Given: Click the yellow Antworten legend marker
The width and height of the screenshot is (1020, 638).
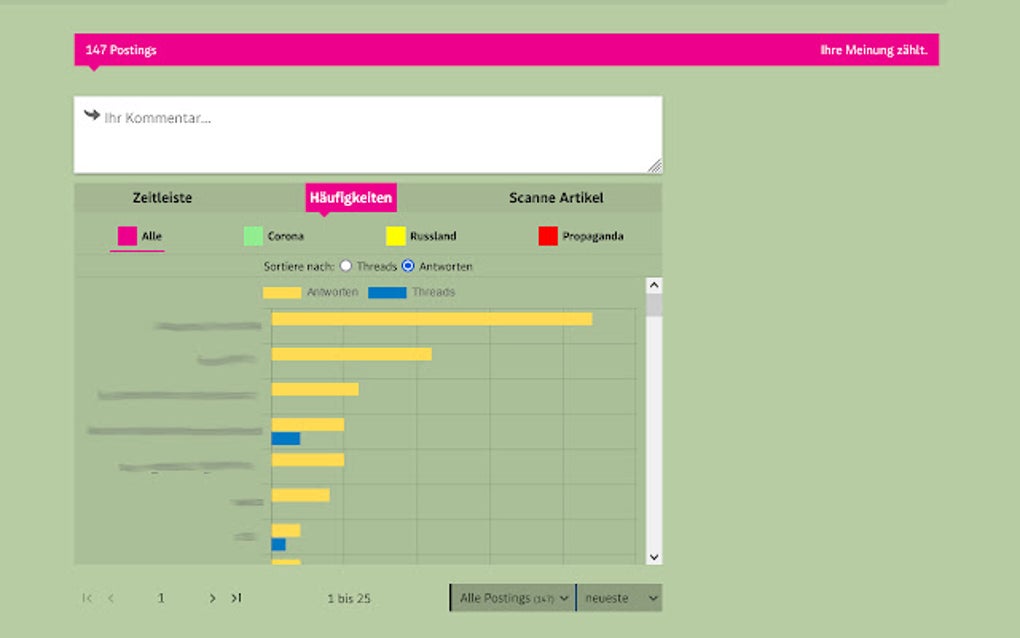Looking at the screenshot, I should (x=281, y=293).
